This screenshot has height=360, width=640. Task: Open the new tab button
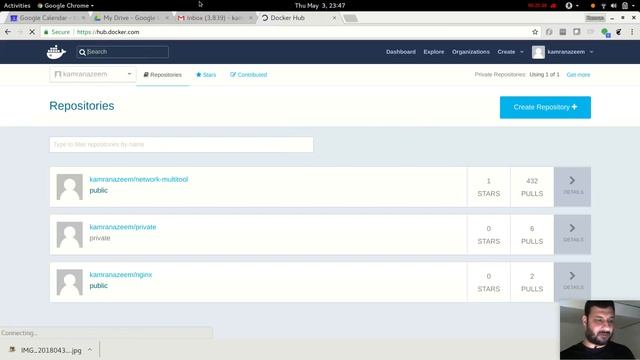350,18
